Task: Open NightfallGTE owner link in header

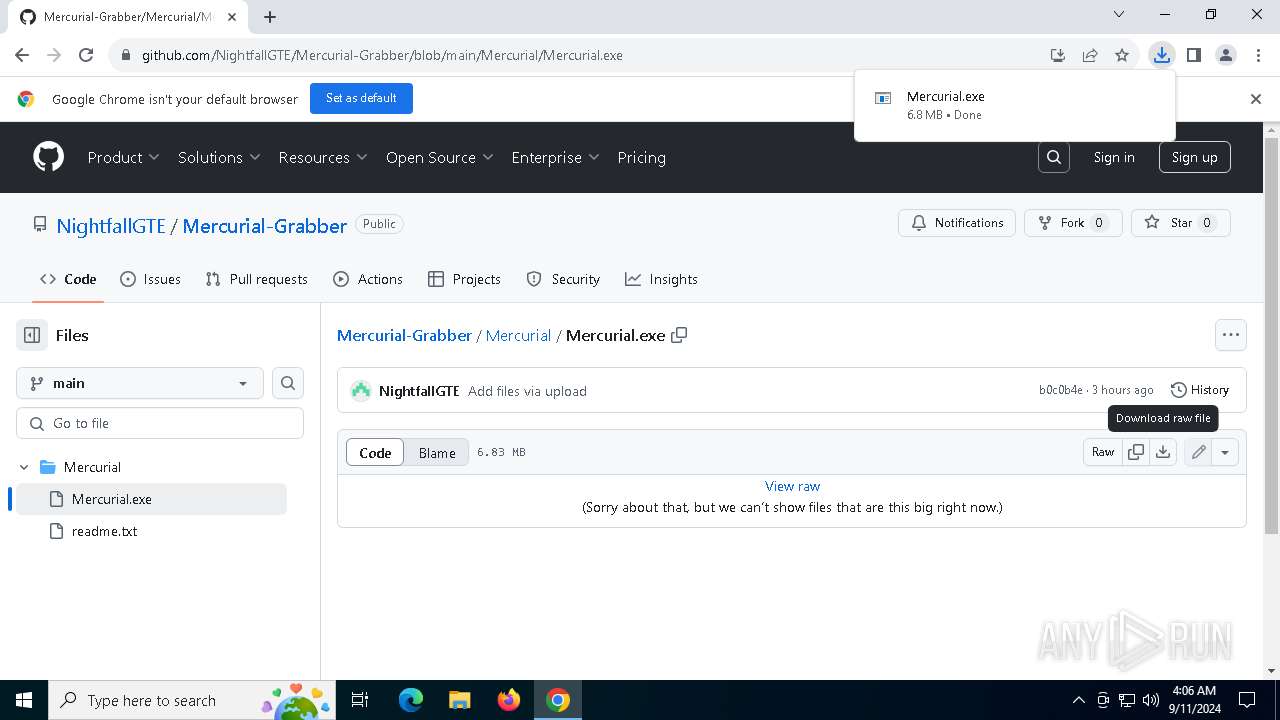Action: click(x=111, y=226)
